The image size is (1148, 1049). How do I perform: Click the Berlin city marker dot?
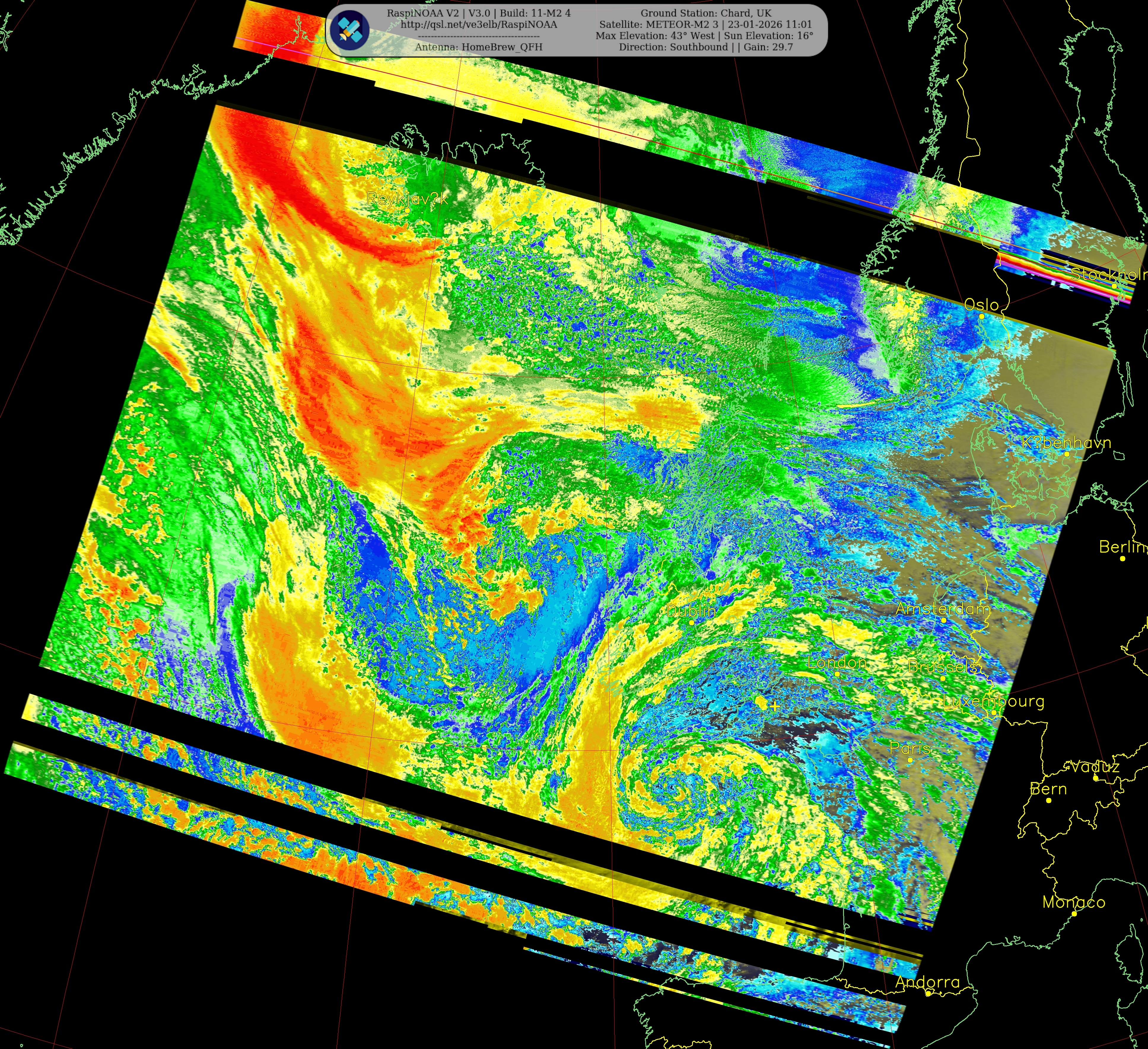coord(1122,558)
